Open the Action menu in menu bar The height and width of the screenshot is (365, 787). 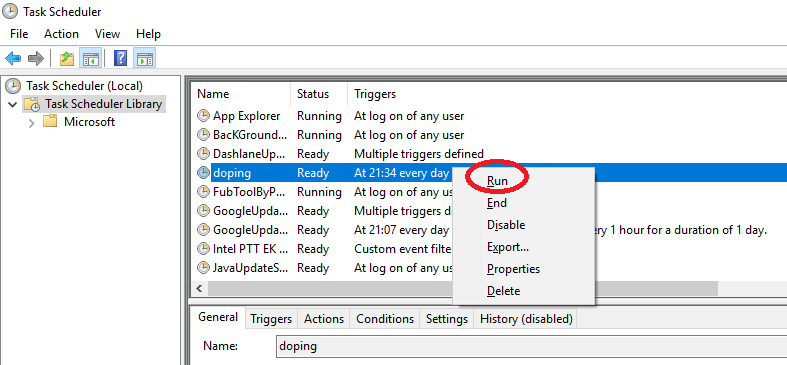pos(61,34)
